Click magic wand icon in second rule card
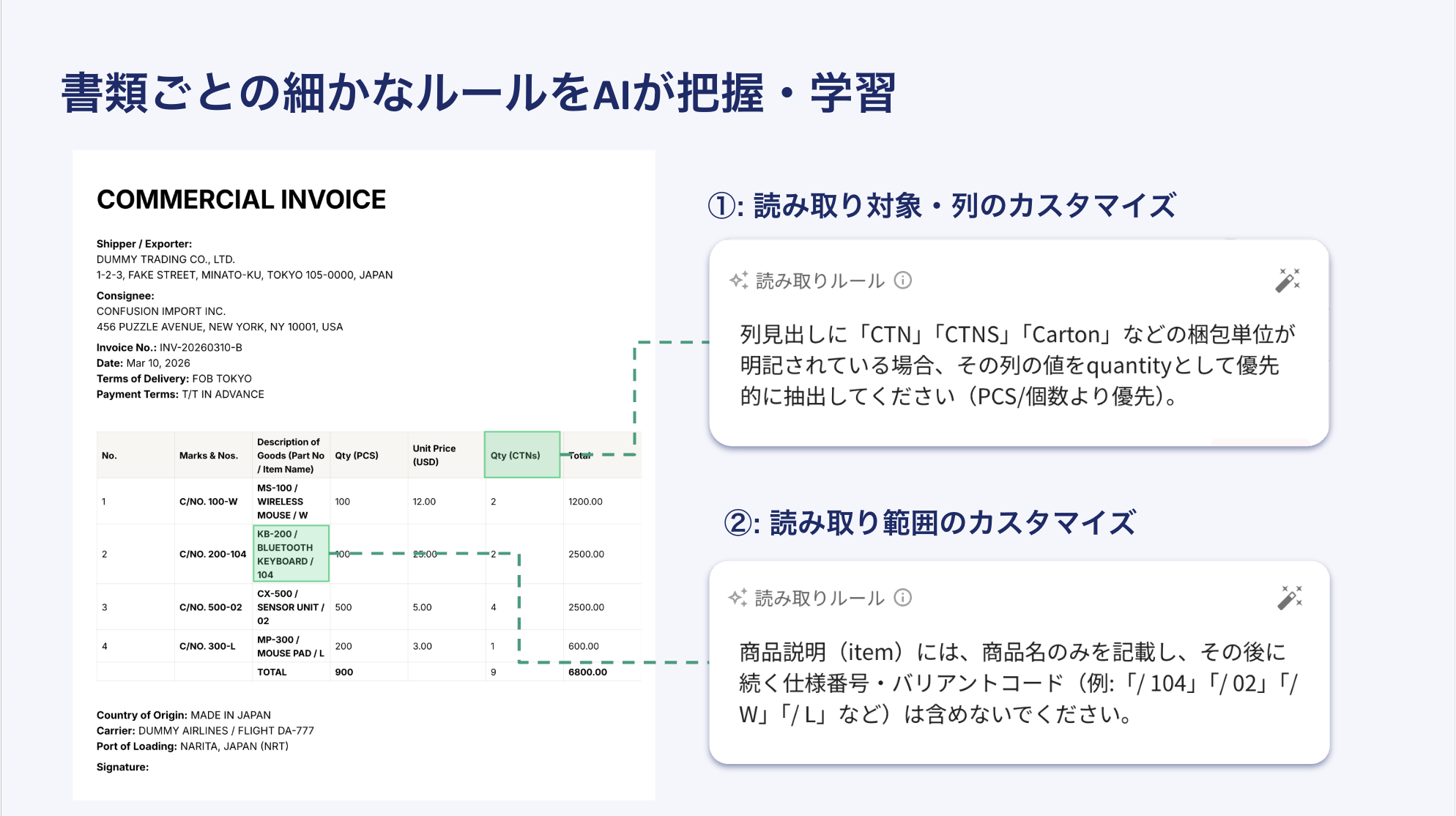Viewport: 1456px width, 816px height. coord(1289,598)
